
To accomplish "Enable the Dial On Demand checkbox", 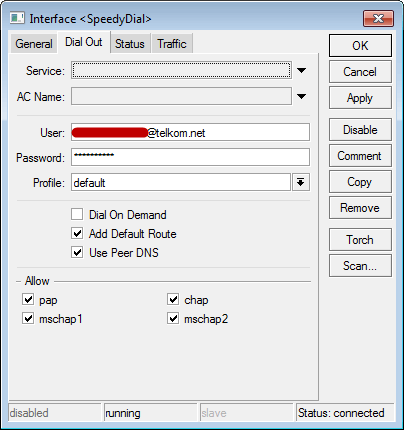I will click(x=77, y=214).
